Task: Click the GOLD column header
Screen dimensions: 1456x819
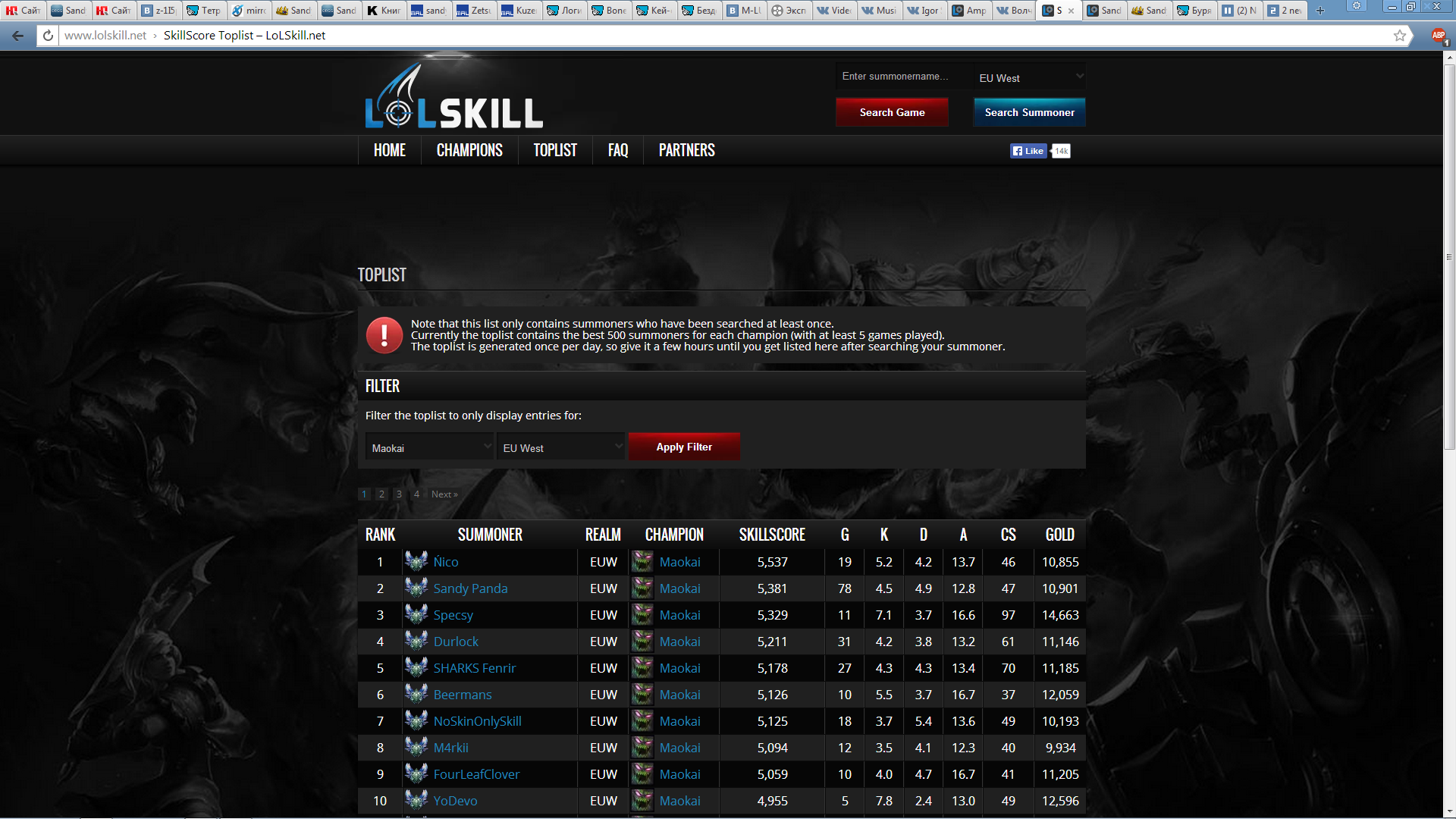Action: pyautogui.click(x=1059, y=535)
